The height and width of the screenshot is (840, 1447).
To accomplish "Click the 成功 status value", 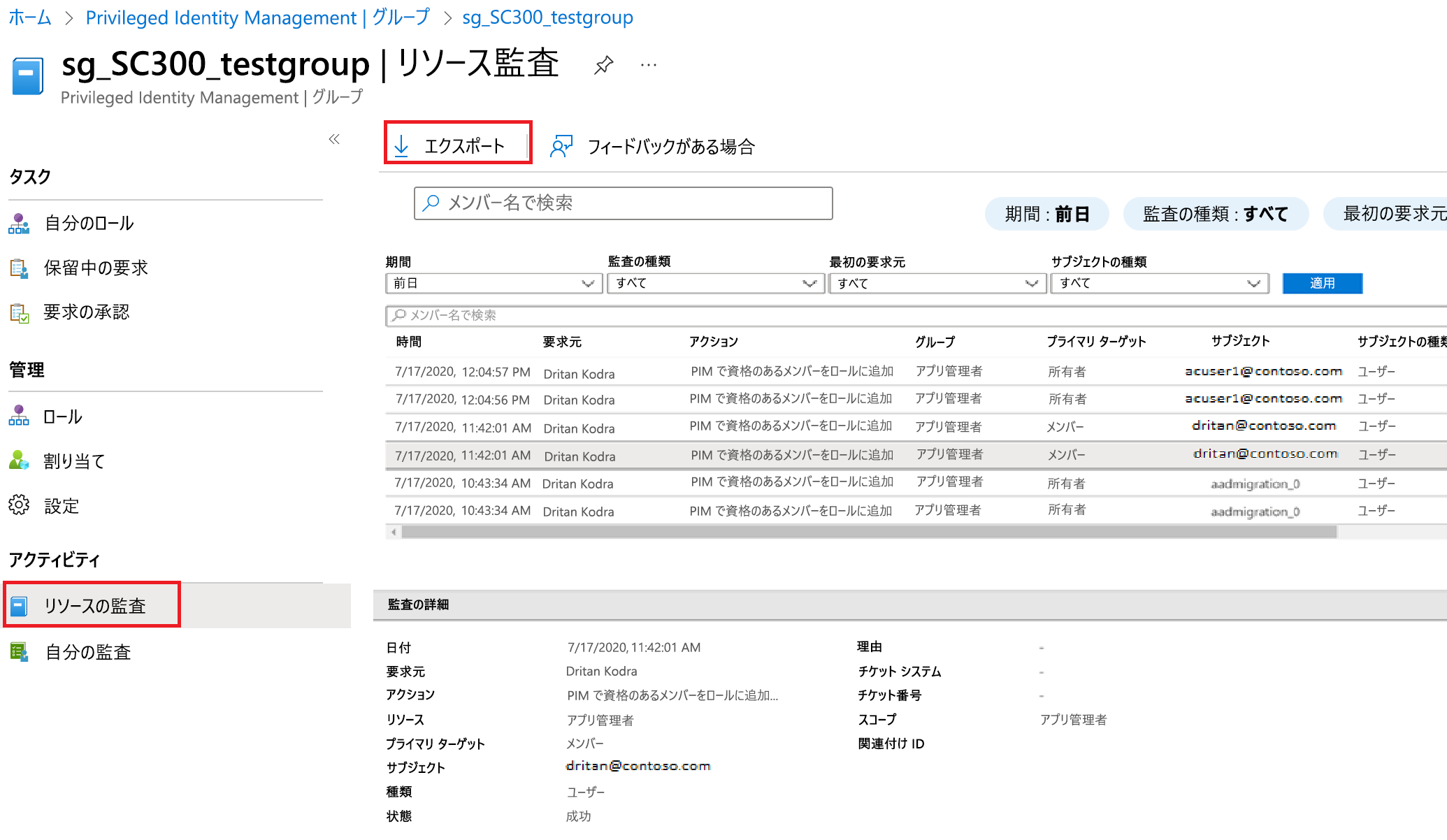I will 579,816.
